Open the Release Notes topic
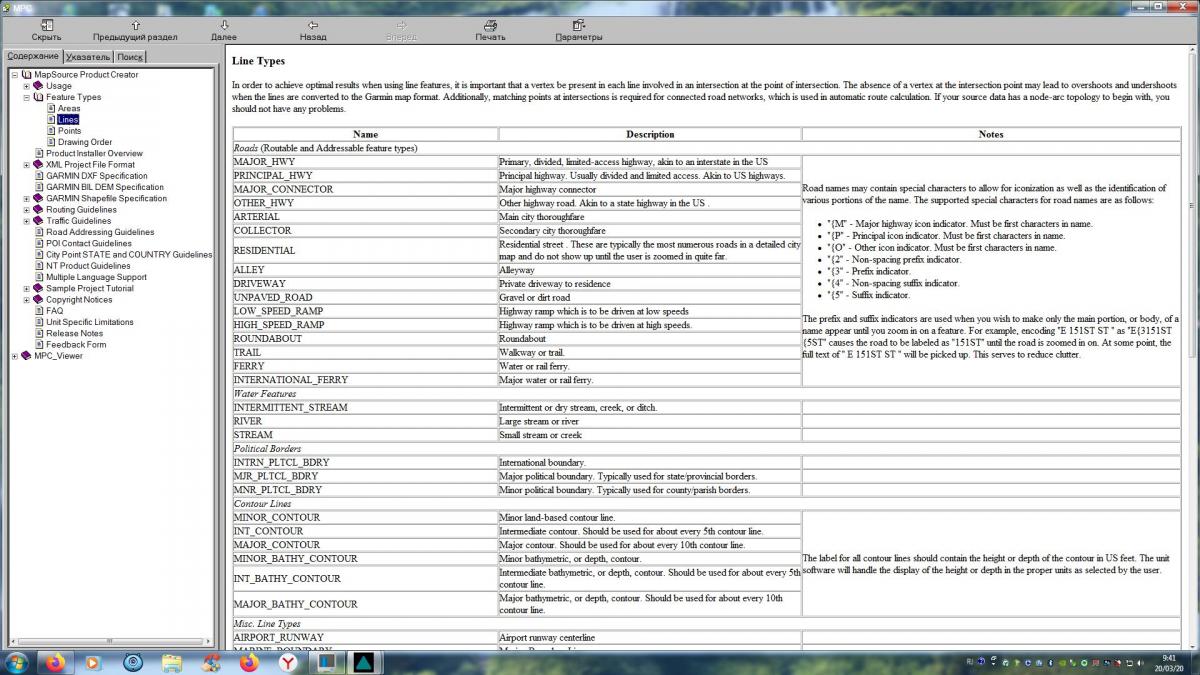Screen dimensions: 1200x675 (x=74, y=333)
